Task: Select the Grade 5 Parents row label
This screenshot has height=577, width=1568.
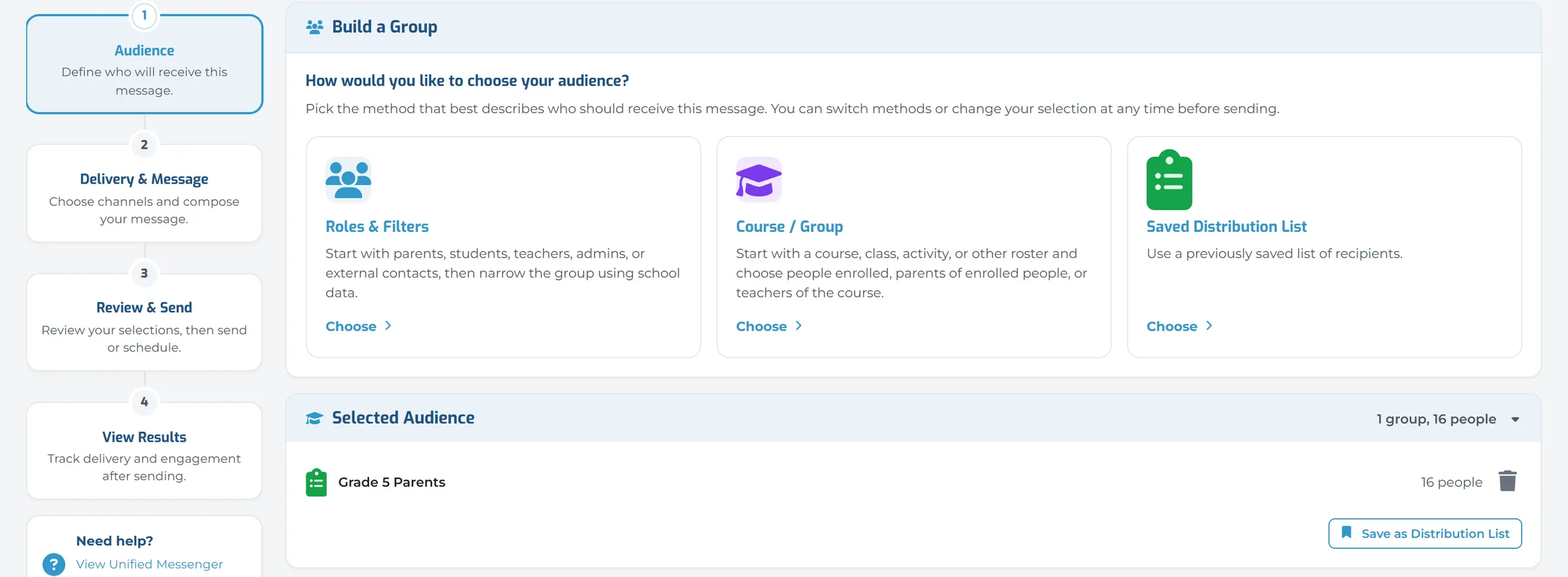Action: 391,482
